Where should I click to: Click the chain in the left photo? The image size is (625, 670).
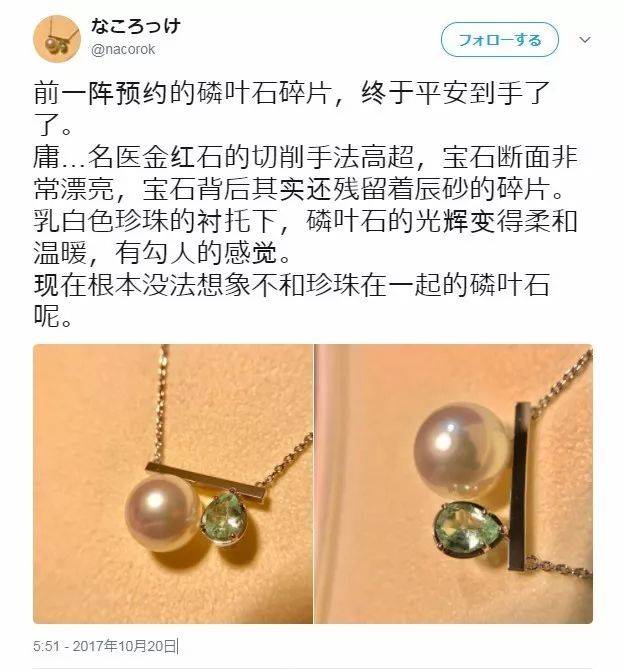pyautogui.click(x=161, y=404)
